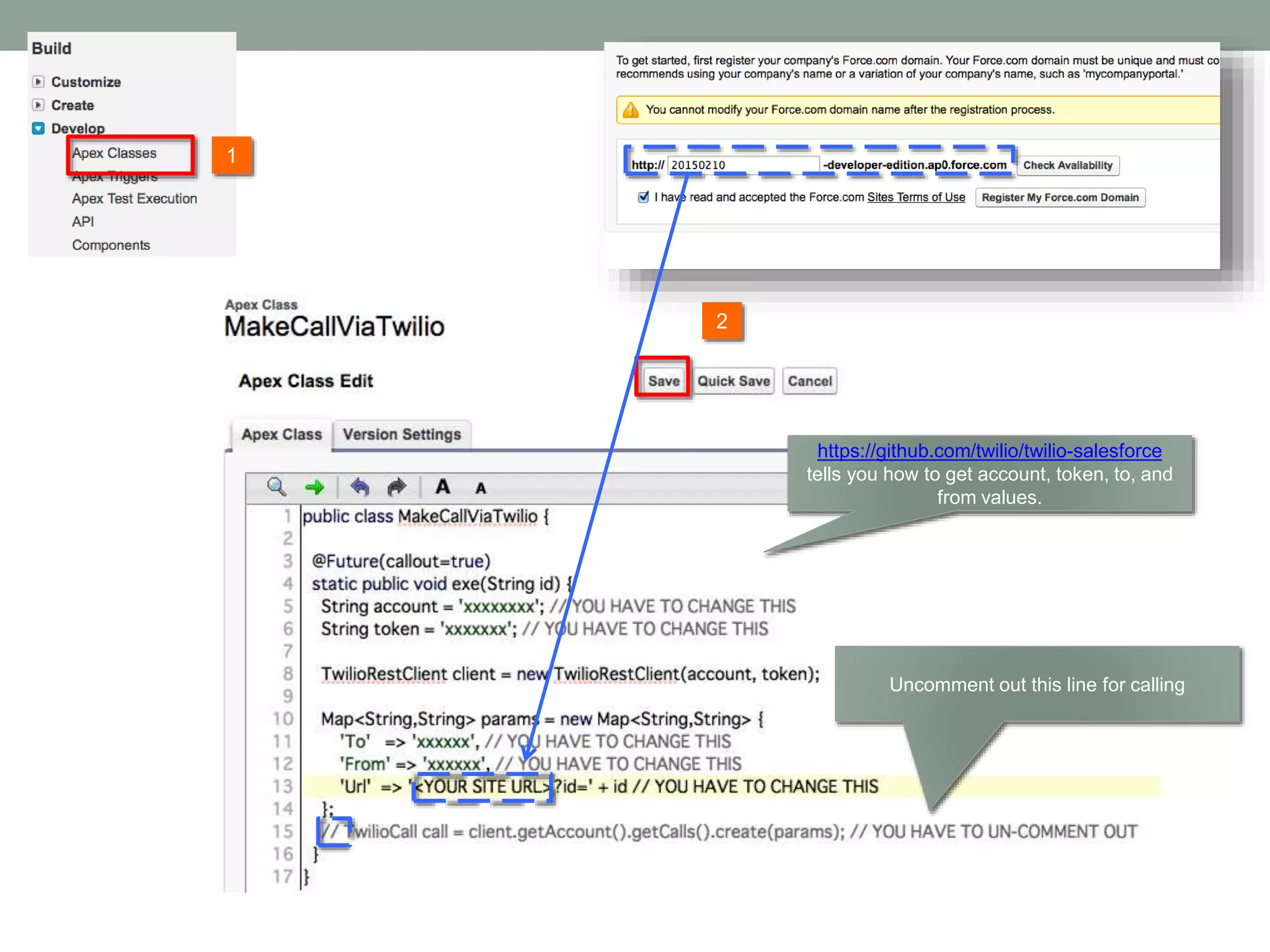Collapse the Develop tree section
Screen dimensions: 1270x952
coord(38,128)
